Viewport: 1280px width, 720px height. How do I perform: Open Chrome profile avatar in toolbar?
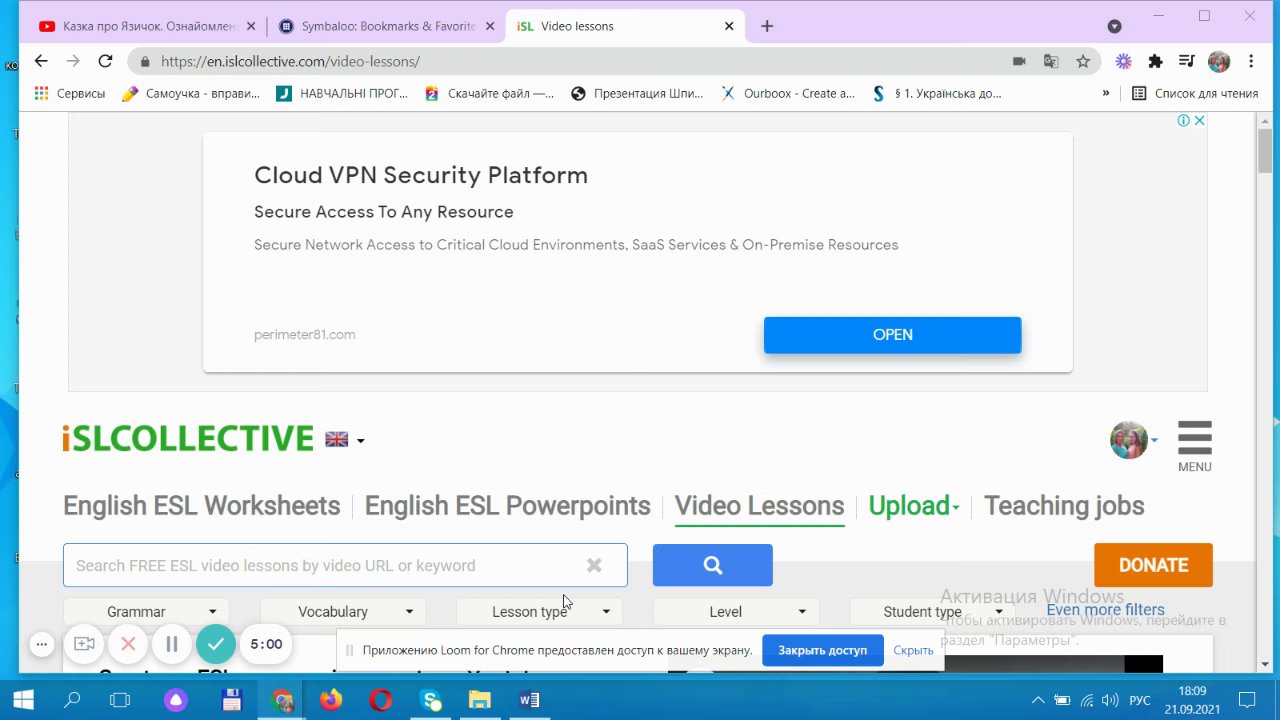[1219, 61]
